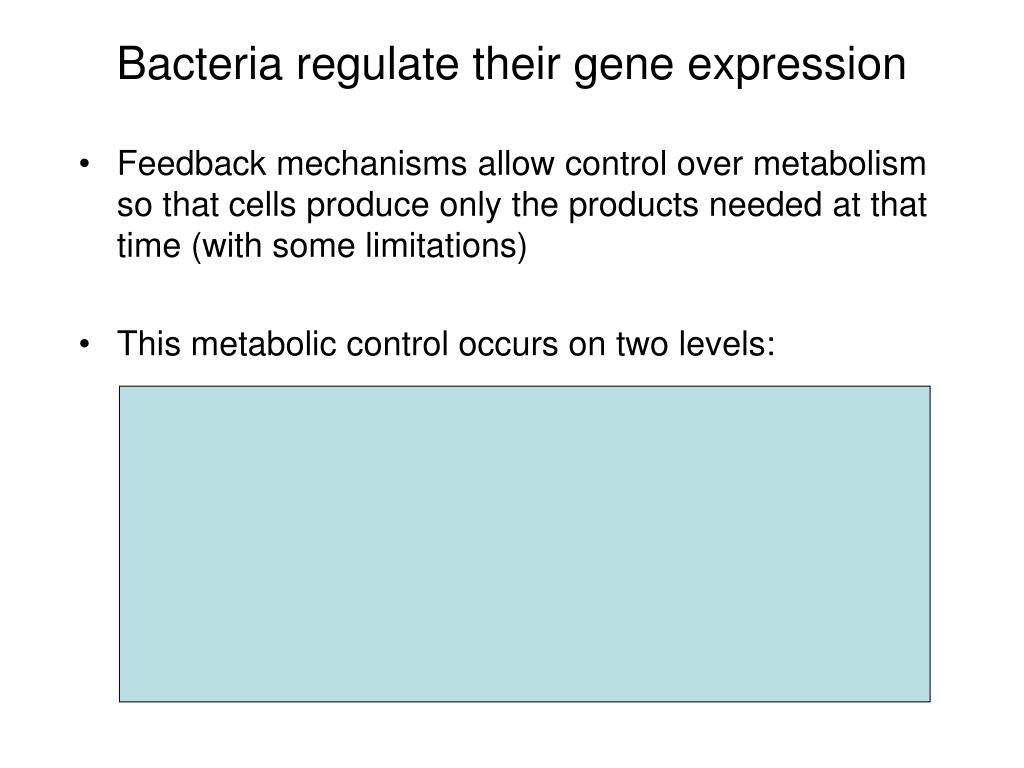Click the line "This metabolic control occurs on two levels:"
Screen dimensions: 1024x768
(446, 344)
